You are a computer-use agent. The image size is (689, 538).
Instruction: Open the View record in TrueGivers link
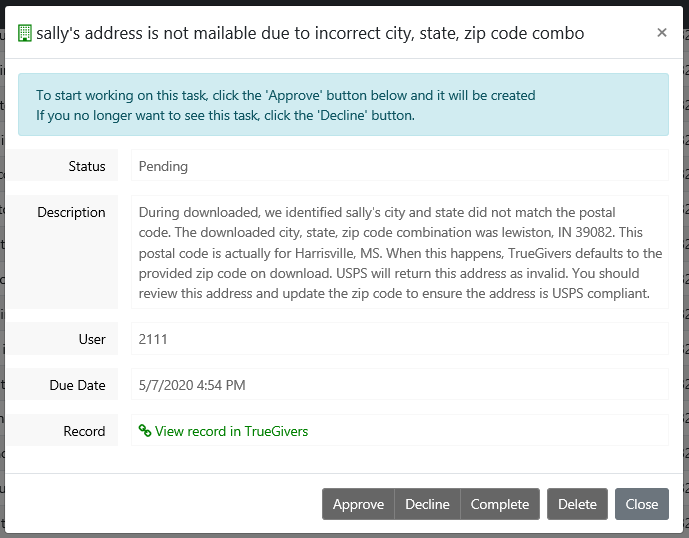click(x=231, y=431)
